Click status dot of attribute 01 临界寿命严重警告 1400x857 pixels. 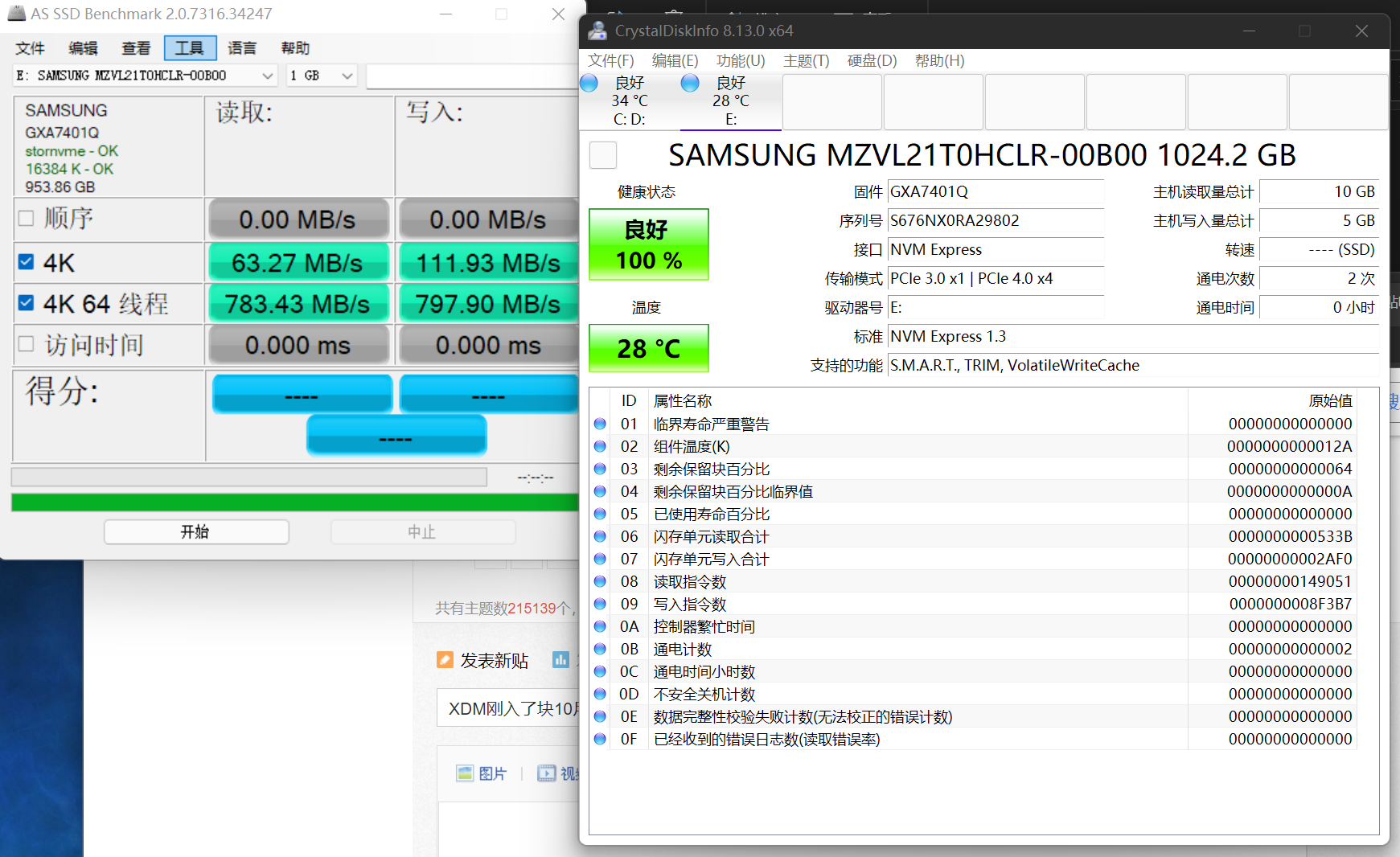click(x=600, y=424)
